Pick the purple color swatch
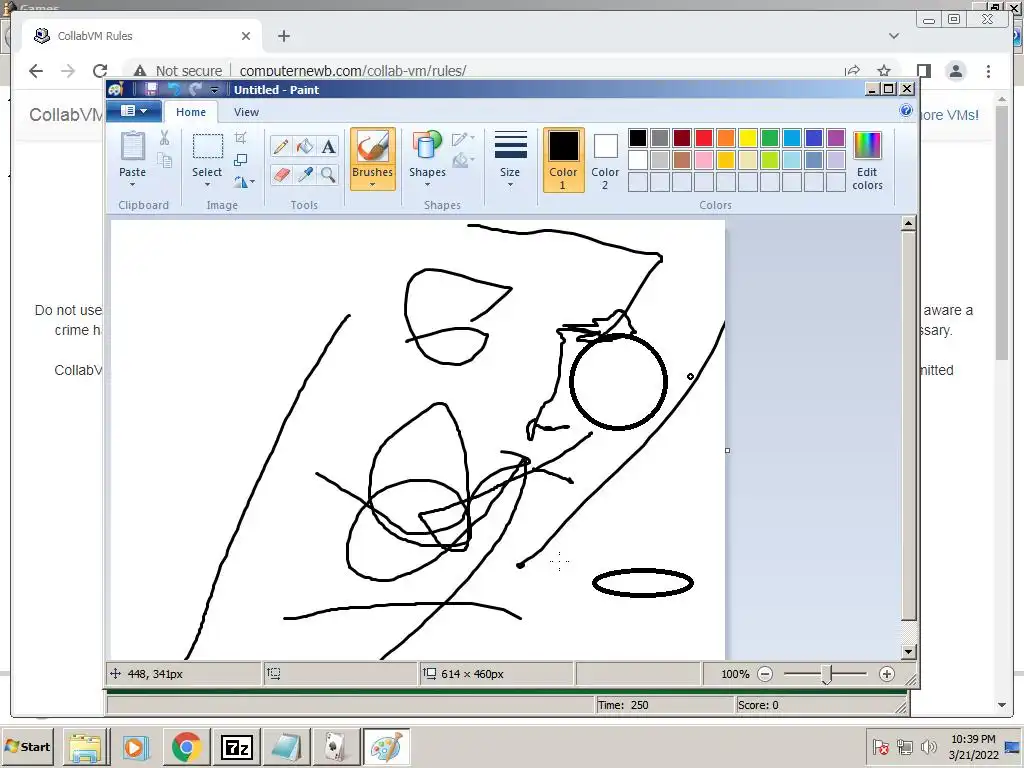This screenshot has width=1024, height=768. (x=836, y=138)
